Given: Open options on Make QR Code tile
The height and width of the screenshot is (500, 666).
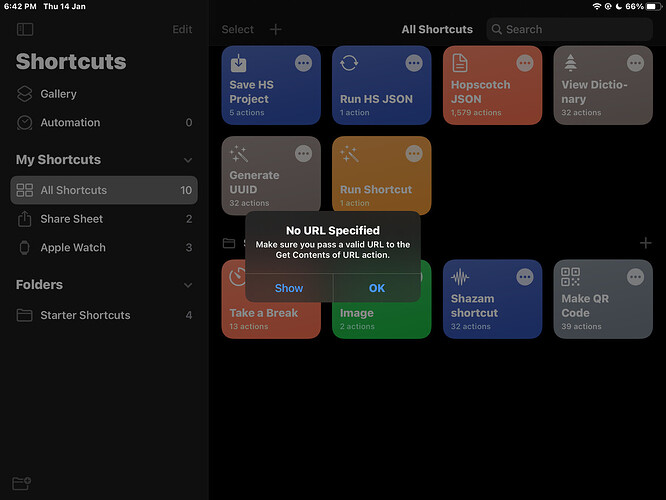Looking at the screenshot, I should [x=636, y=277].
